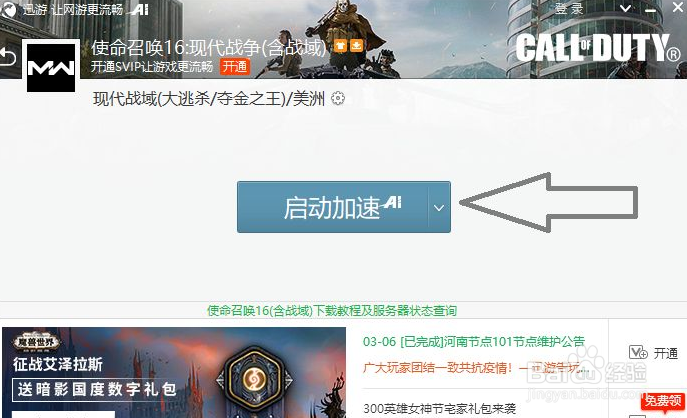
Task: Select the 现代战域 美洲 server region
Action: (209, 99)
